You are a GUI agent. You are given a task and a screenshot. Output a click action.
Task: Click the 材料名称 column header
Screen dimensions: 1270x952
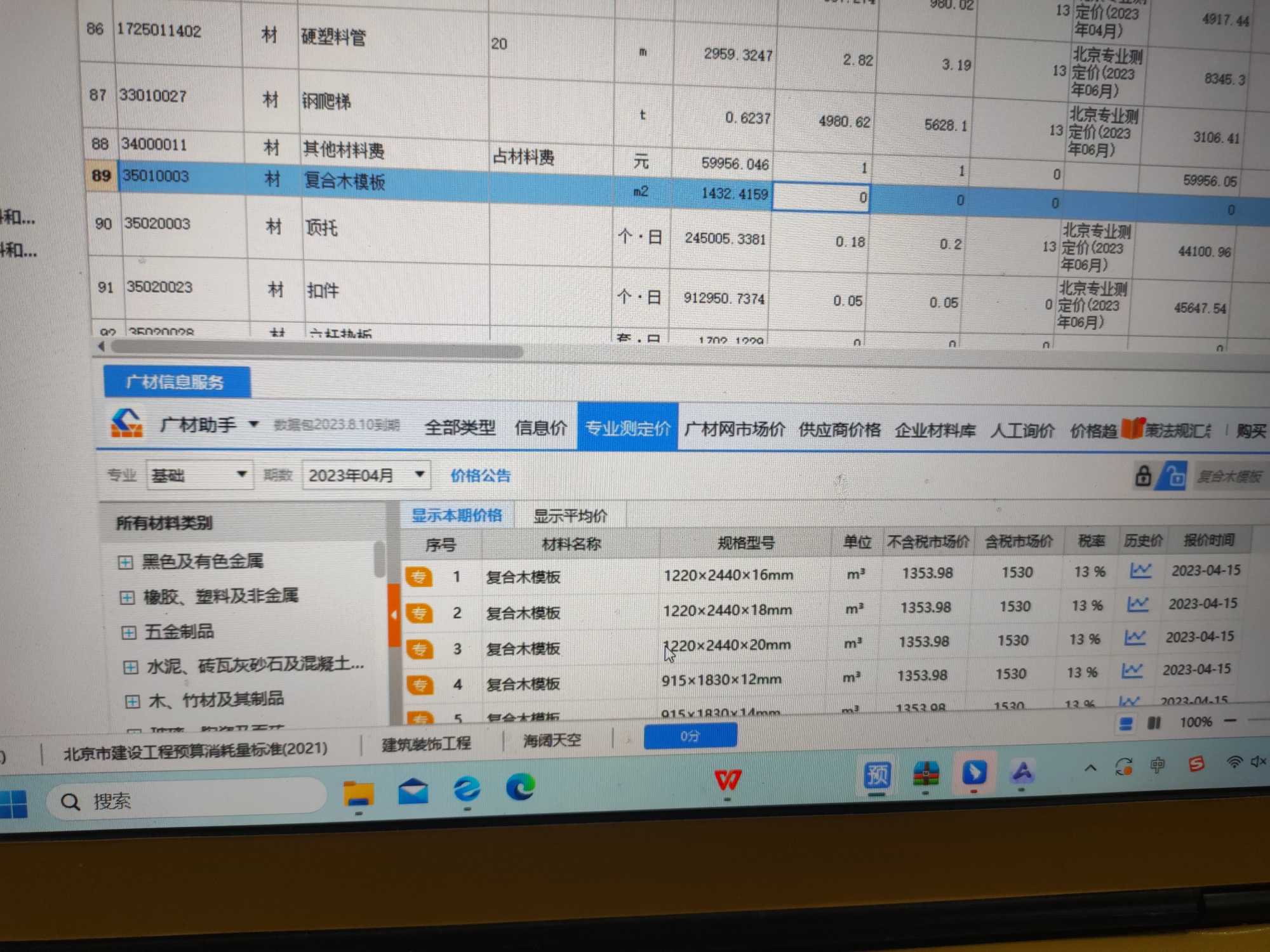pos(571,544)
